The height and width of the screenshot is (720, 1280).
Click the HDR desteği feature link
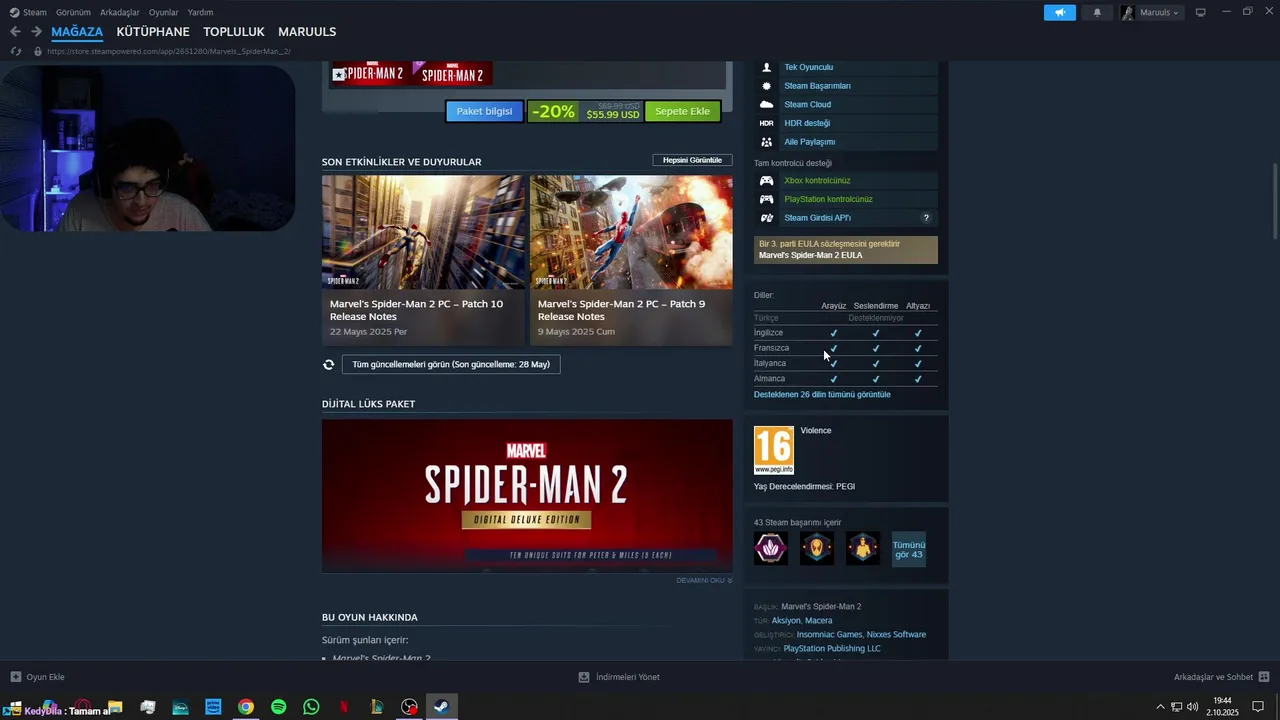pos(807,123)
